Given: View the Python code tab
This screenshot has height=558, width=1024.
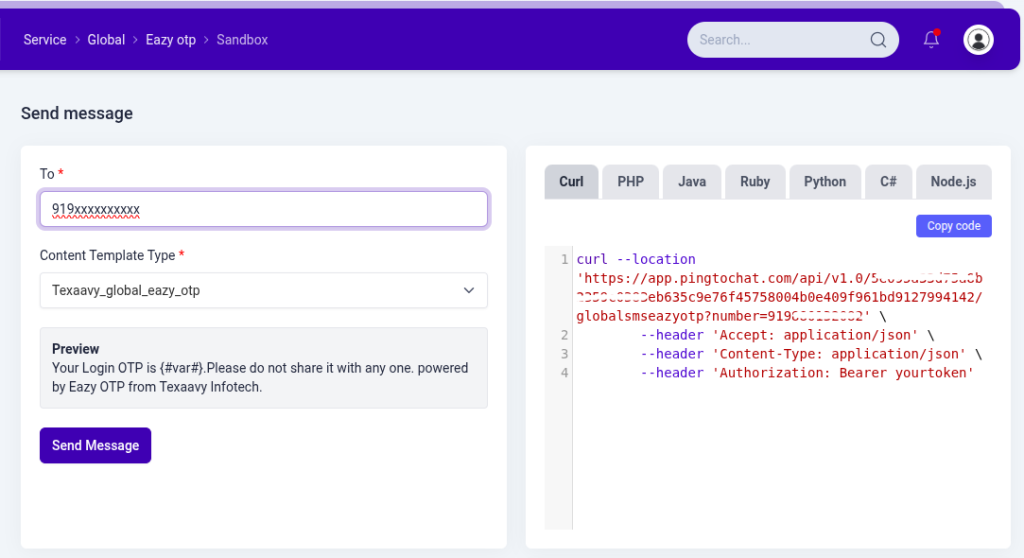Looking at the screenshot, I should point(825,182).
